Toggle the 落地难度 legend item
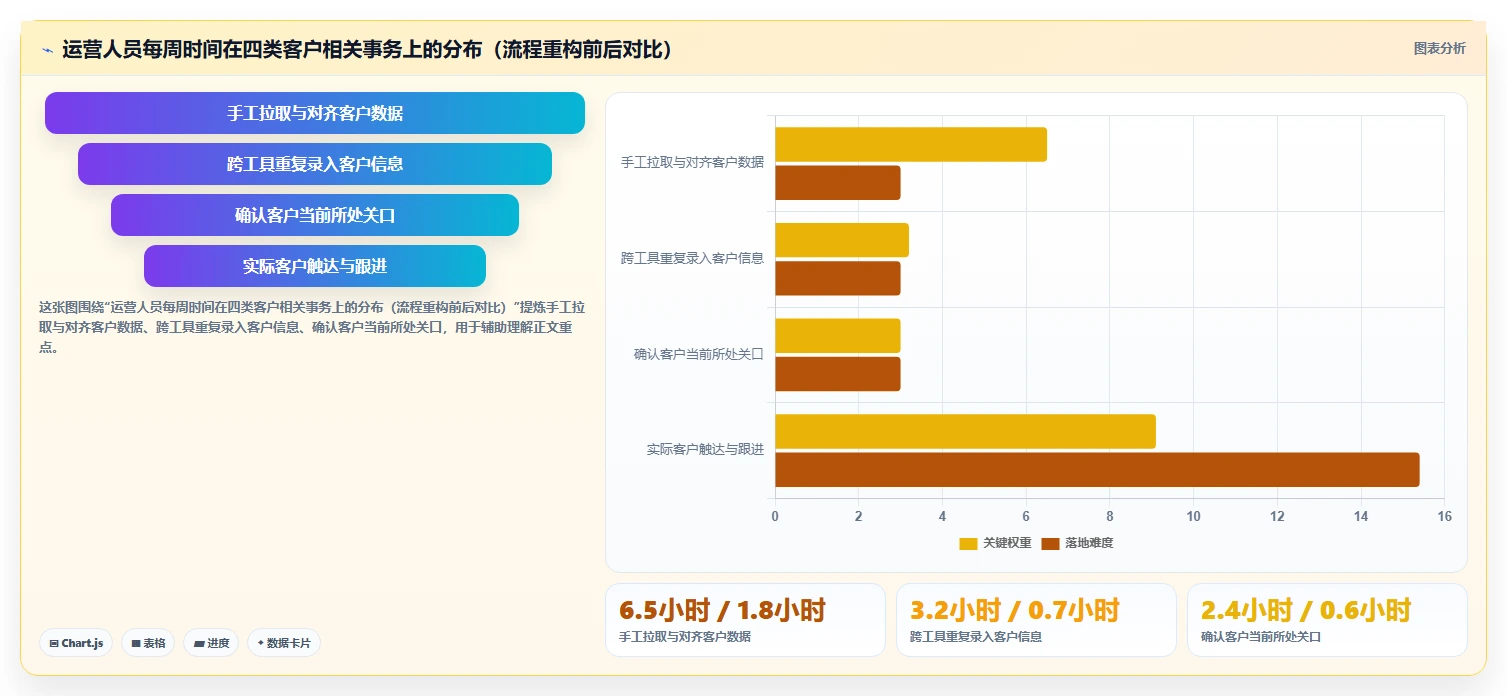1507x696 pixels. click(x=1077, y=543)
